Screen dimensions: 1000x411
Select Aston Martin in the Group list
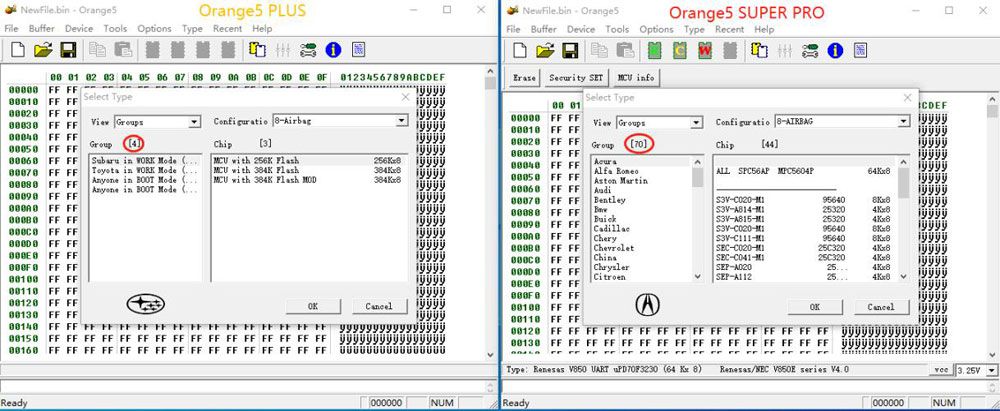tap(620, 180)
